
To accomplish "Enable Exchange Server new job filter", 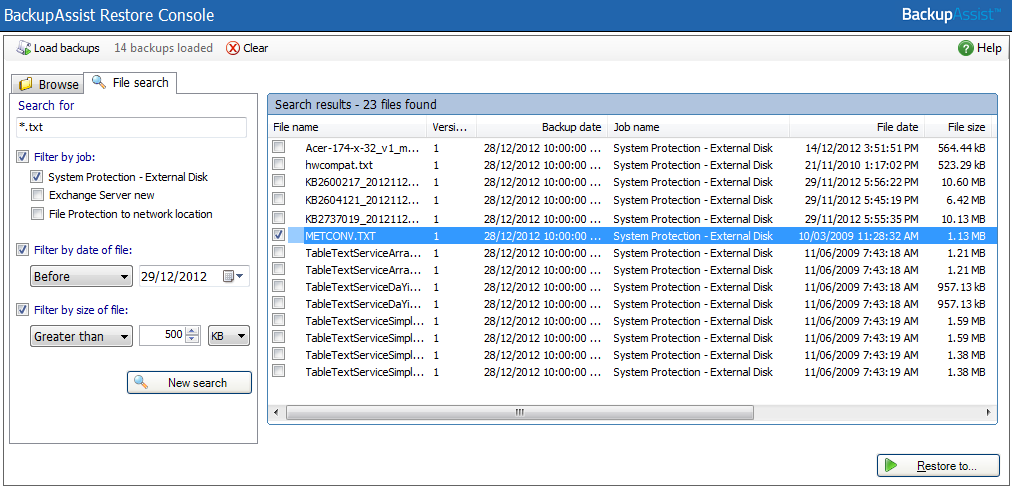I will [x=37, y=195].
